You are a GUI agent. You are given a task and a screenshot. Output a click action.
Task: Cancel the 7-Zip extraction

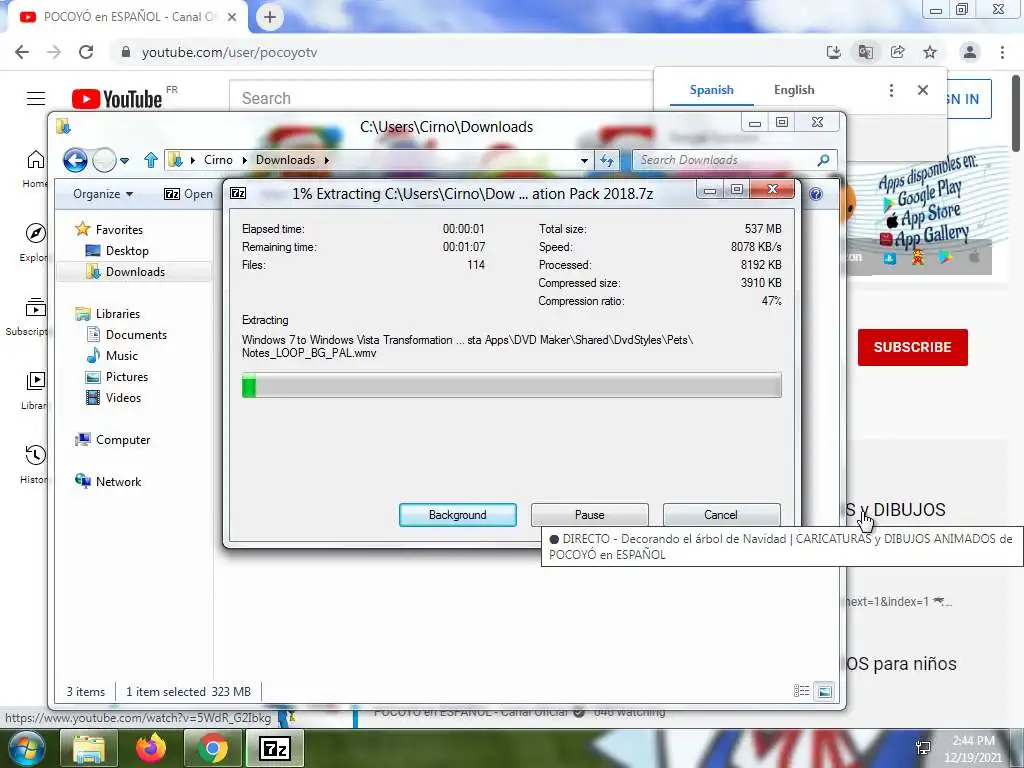[721, 515]
